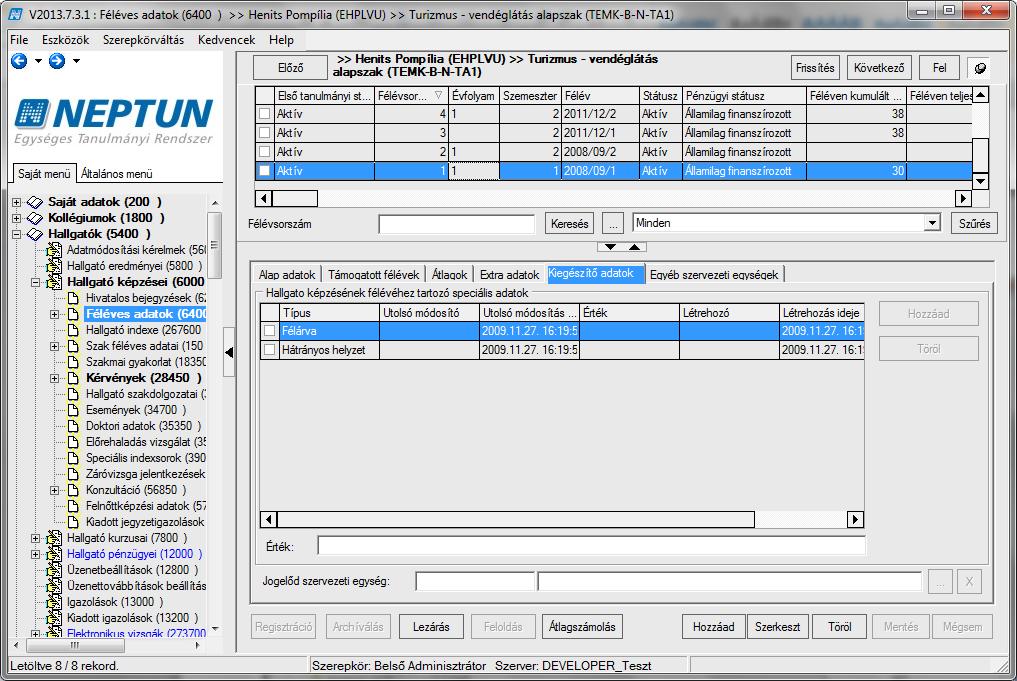
Task: Click the blue forward navigation arrow
Action: [x=57, y=61]
